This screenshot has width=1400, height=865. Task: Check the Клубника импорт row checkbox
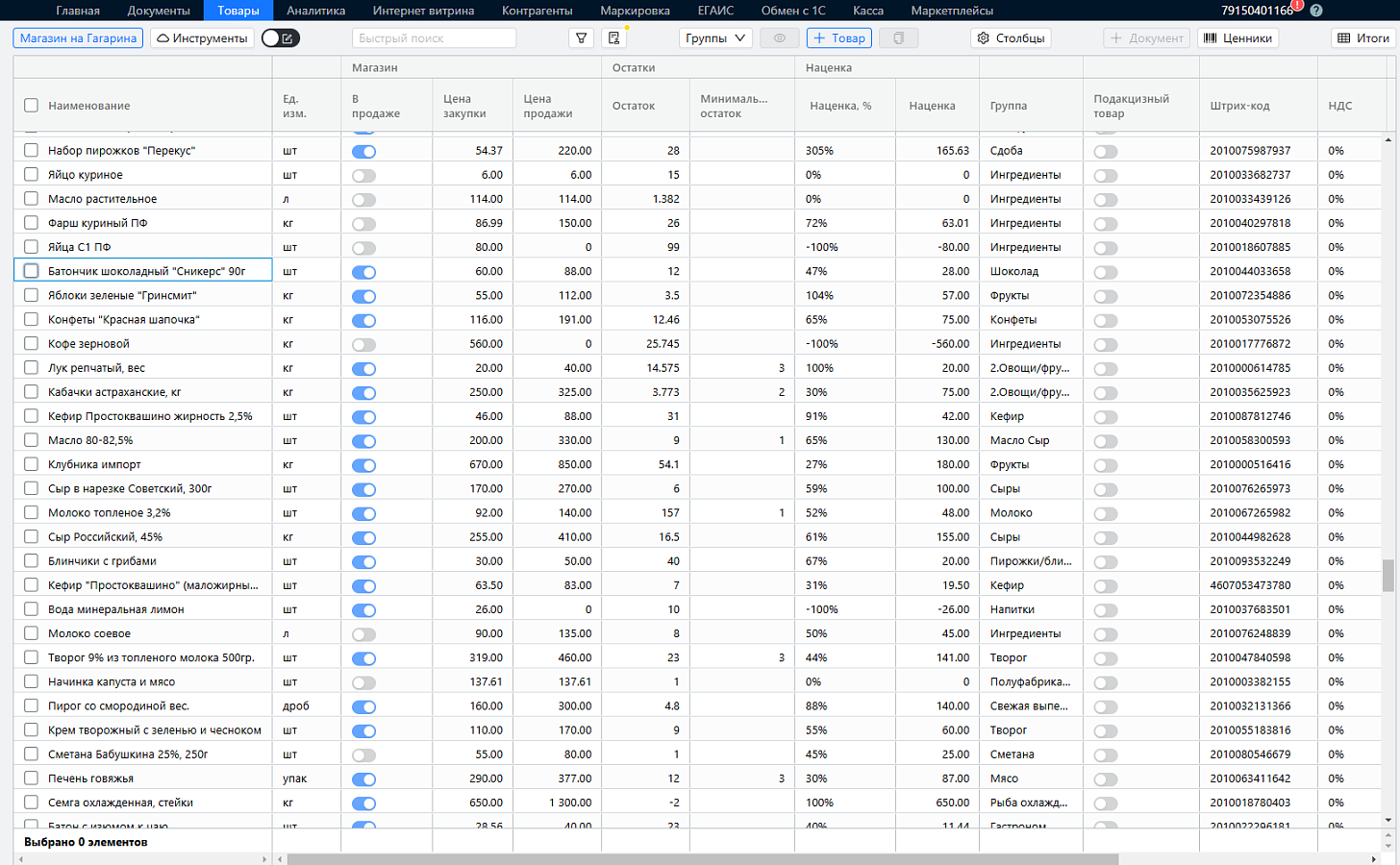click(31, 464)
